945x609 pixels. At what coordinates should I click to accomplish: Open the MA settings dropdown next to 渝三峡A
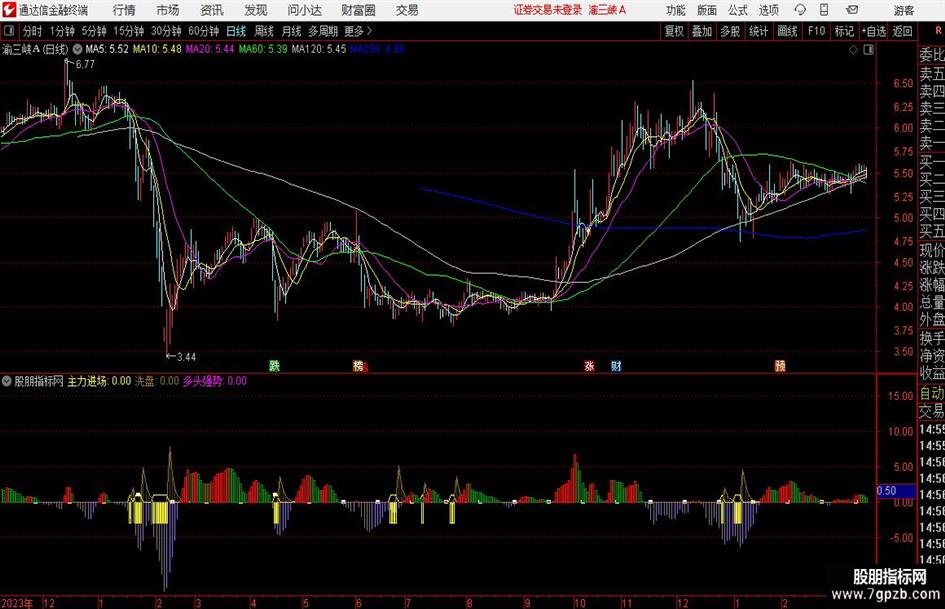(x=77, y=49)
